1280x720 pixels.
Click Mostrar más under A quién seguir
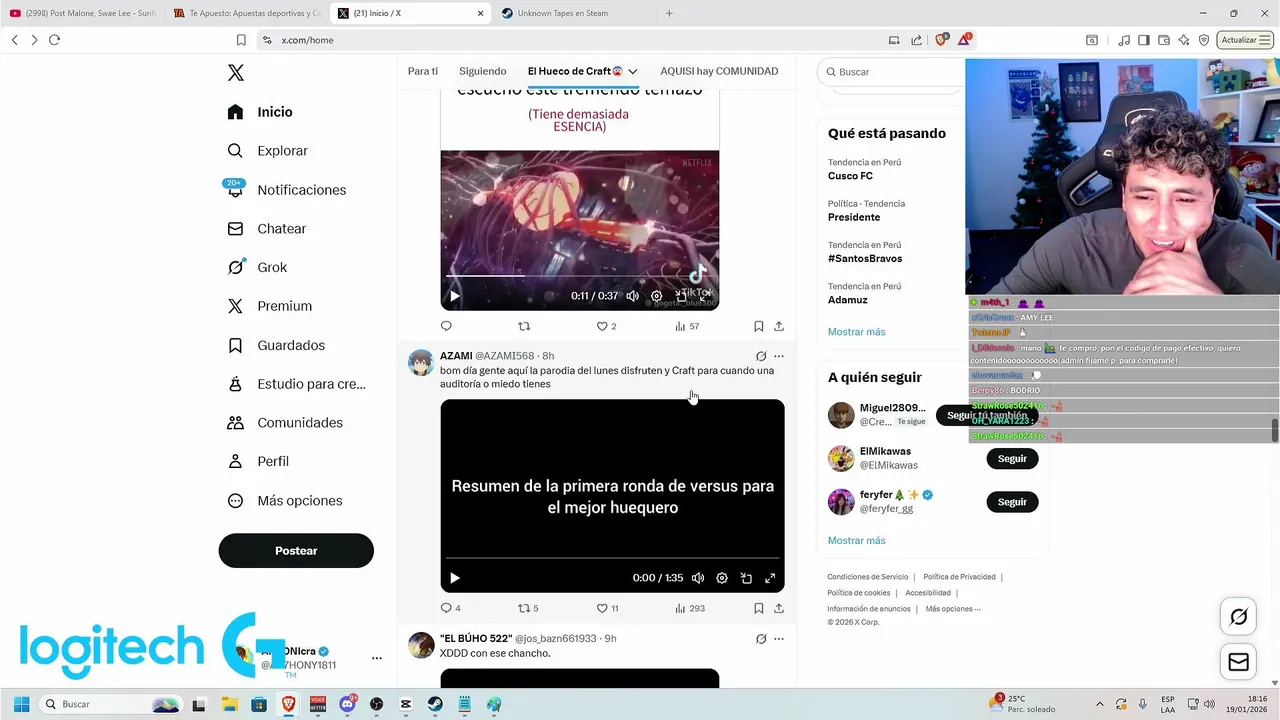(856, 541)
